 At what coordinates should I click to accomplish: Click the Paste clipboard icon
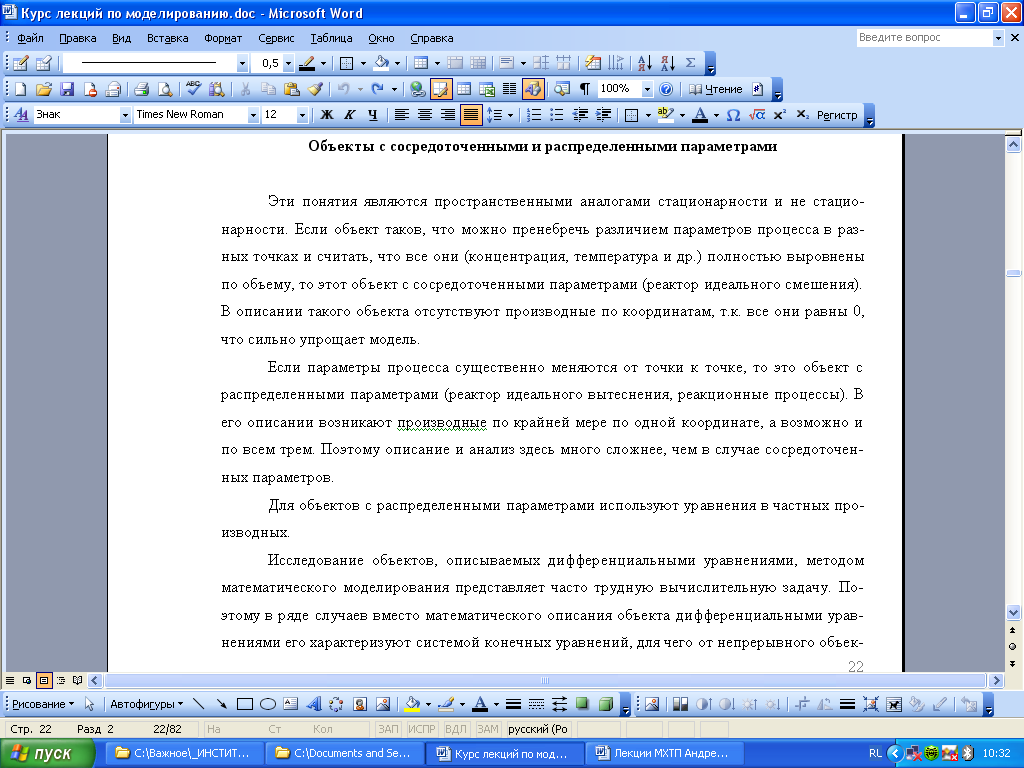tap(292, 89)
